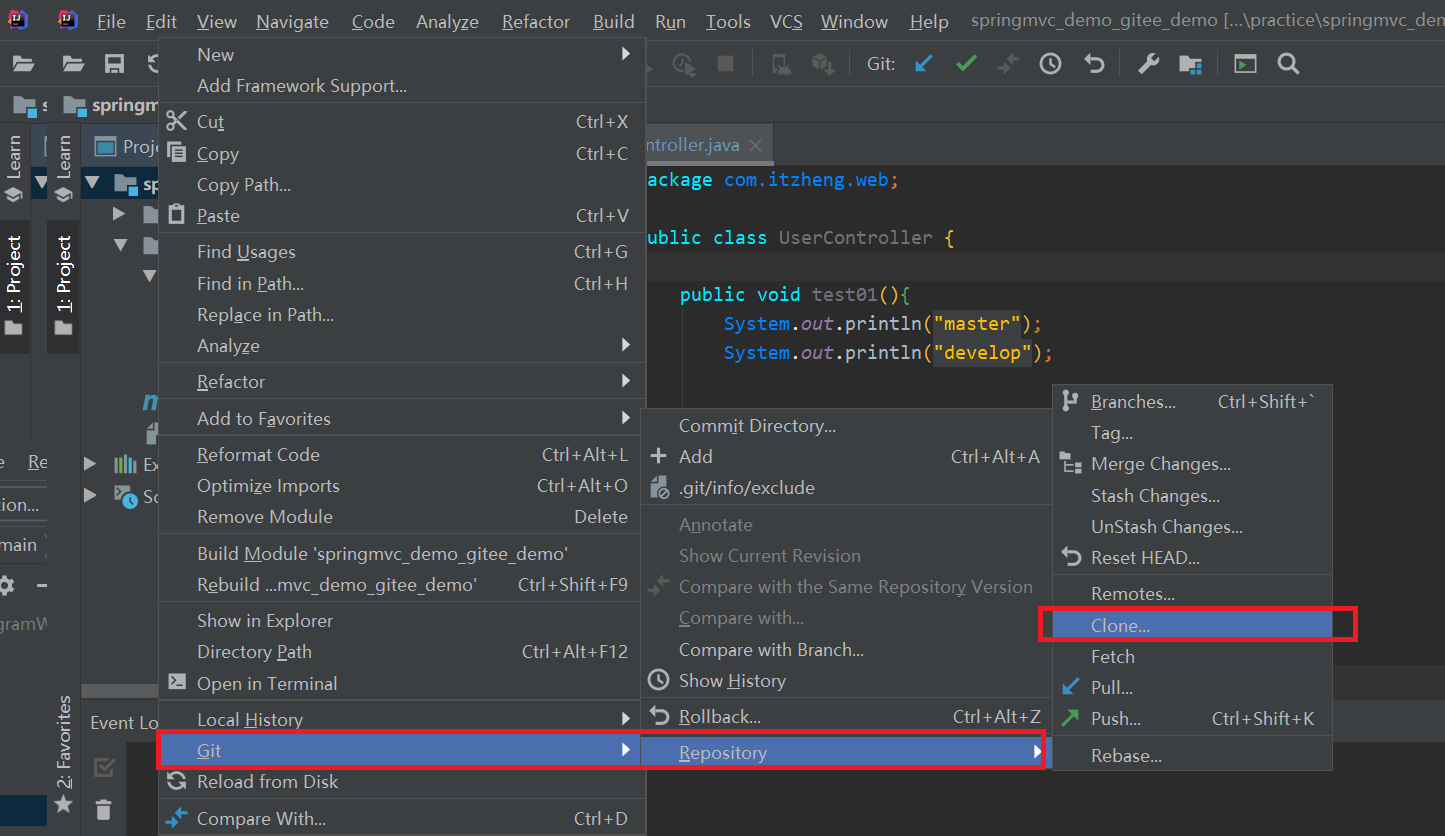Open Git Show History clock toolbar icon

point(1050,64)
